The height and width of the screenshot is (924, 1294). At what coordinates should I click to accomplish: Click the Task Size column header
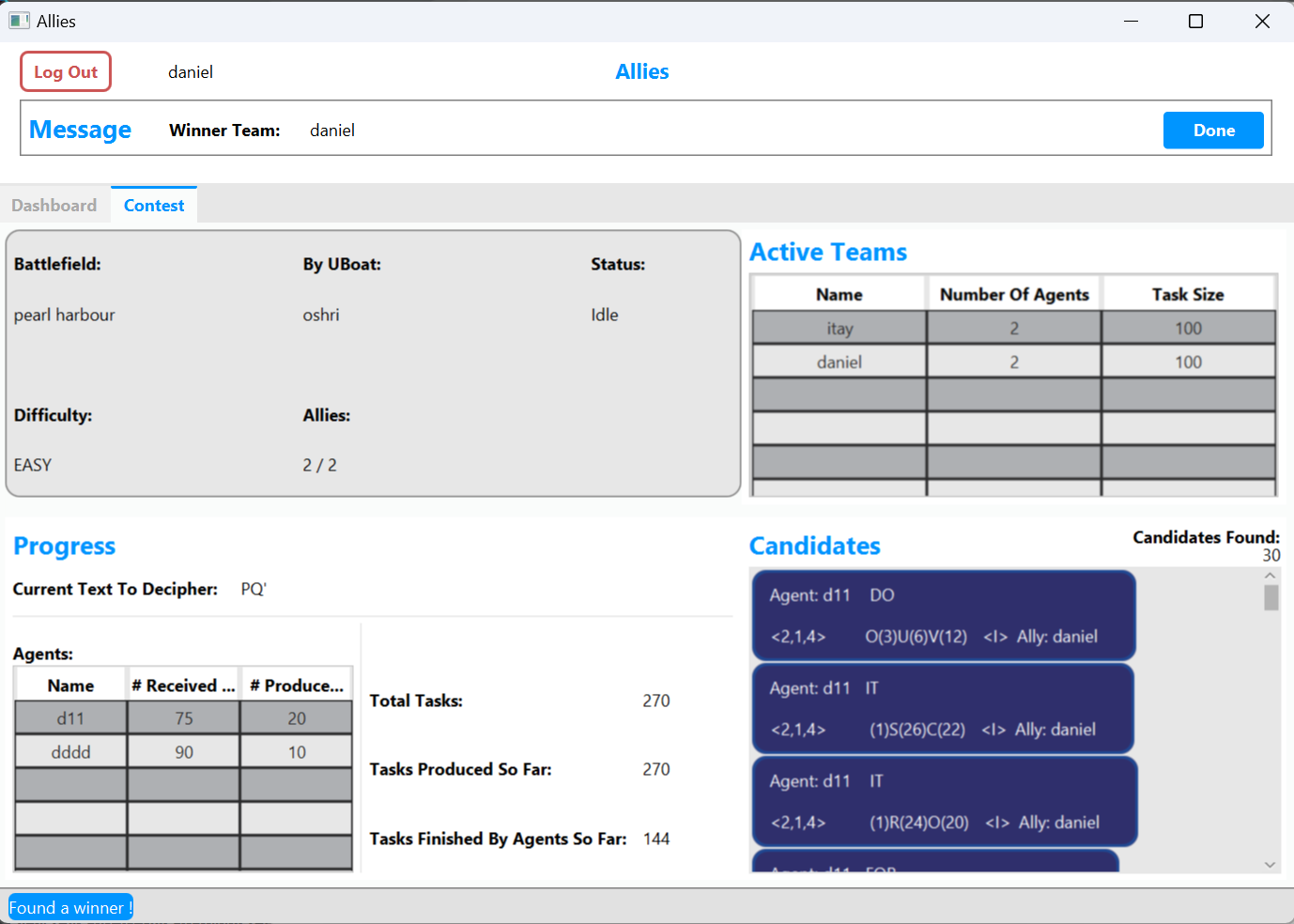(1188, 294)
